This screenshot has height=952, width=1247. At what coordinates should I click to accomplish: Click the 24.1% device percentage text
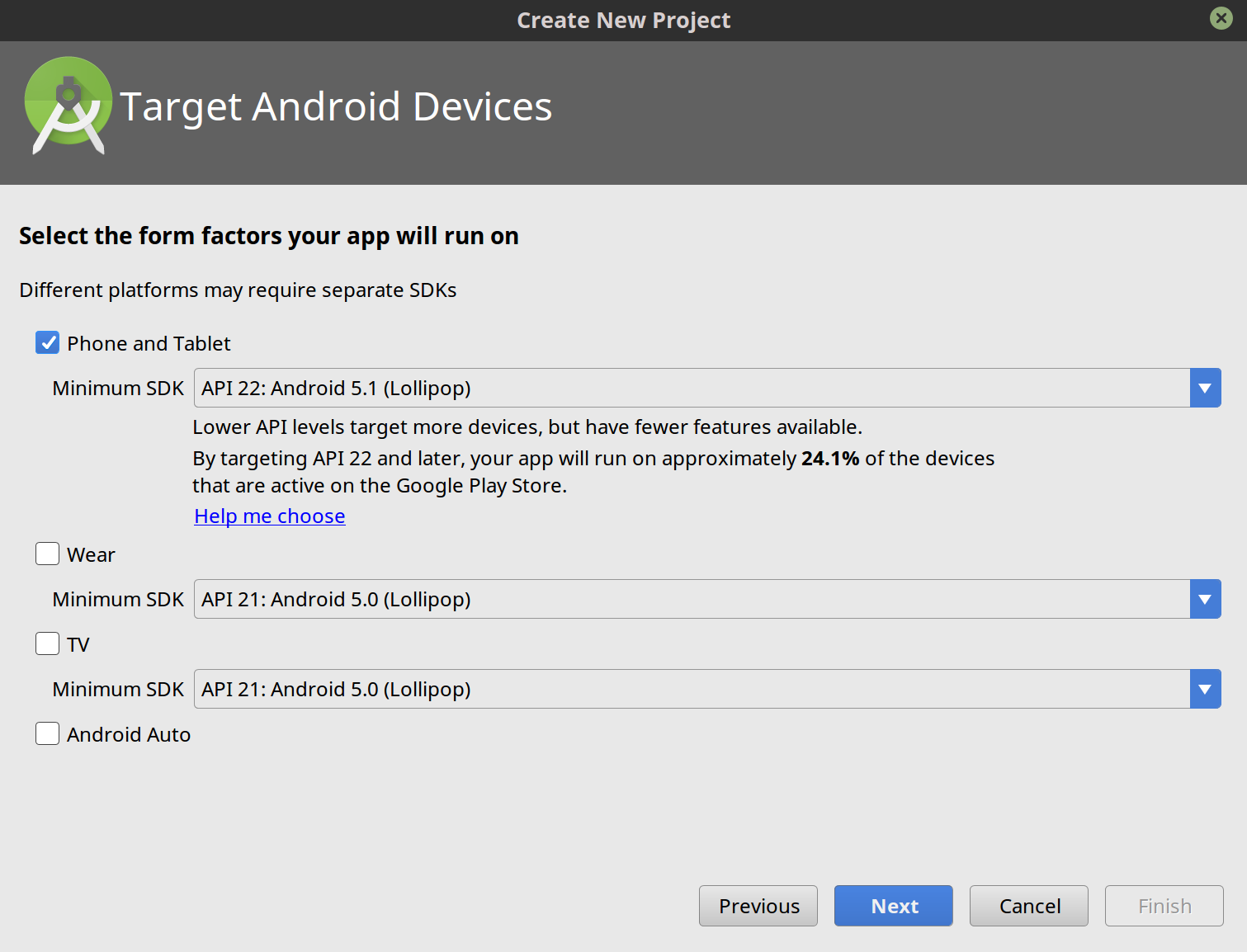(830, 459)
